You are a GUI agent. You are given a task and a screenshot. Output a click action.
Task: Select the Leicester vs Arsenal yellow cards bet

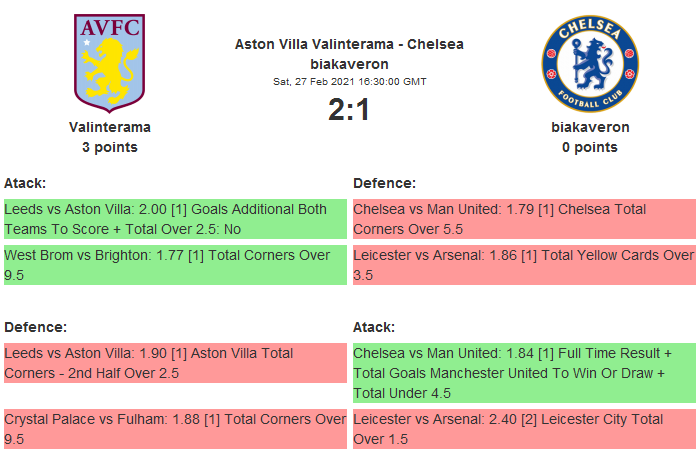pyautogui.click(x=523, y=265)
